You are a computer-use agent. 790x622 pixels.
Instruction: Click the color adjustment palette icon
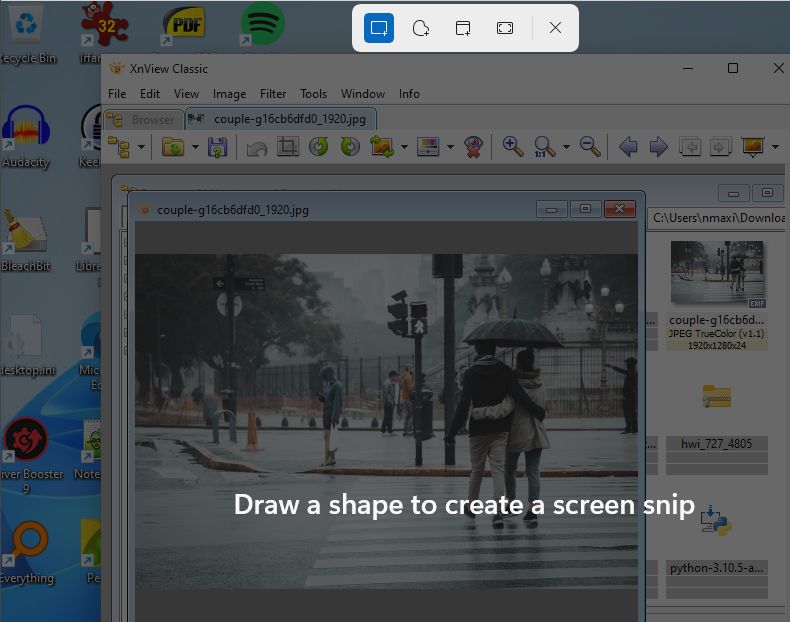428,147
